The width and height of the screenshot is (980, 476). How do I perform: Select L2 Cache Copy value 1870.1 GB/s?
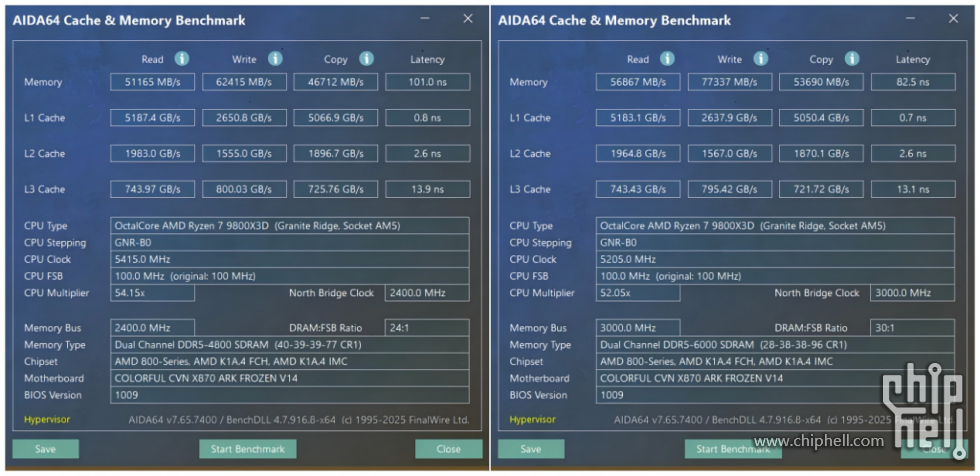(x=821, y=153)
